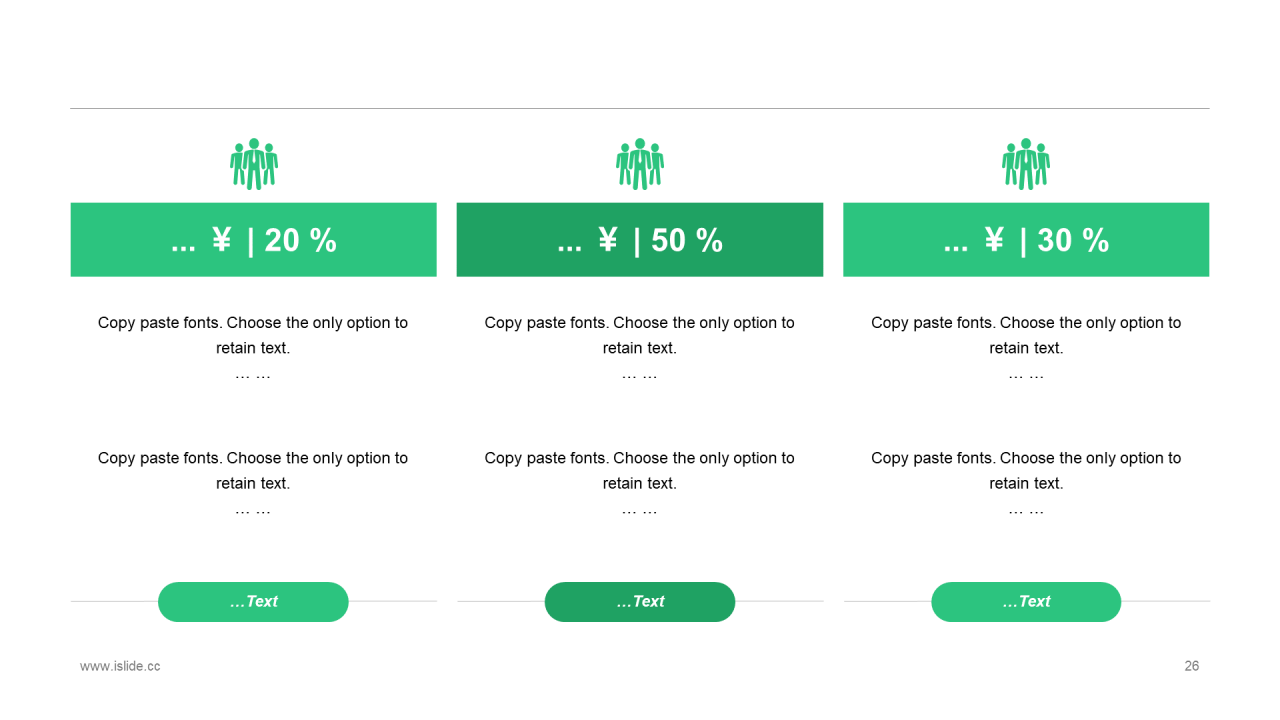Click the '...Text' pill under the right column
1280x720 pixels.
pos(1026,602)
